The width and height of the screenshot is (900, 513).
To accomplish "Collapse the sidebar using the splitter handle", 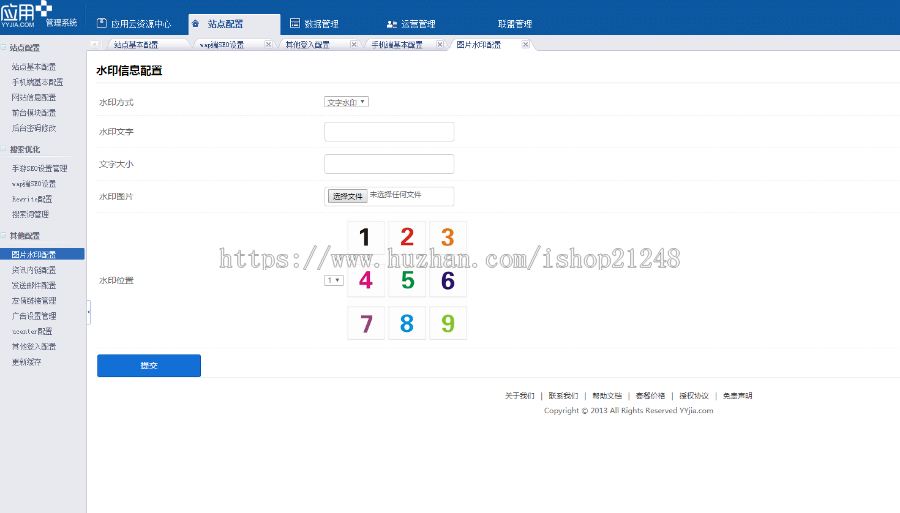I will pyautogui.click(x=88, y=312).
